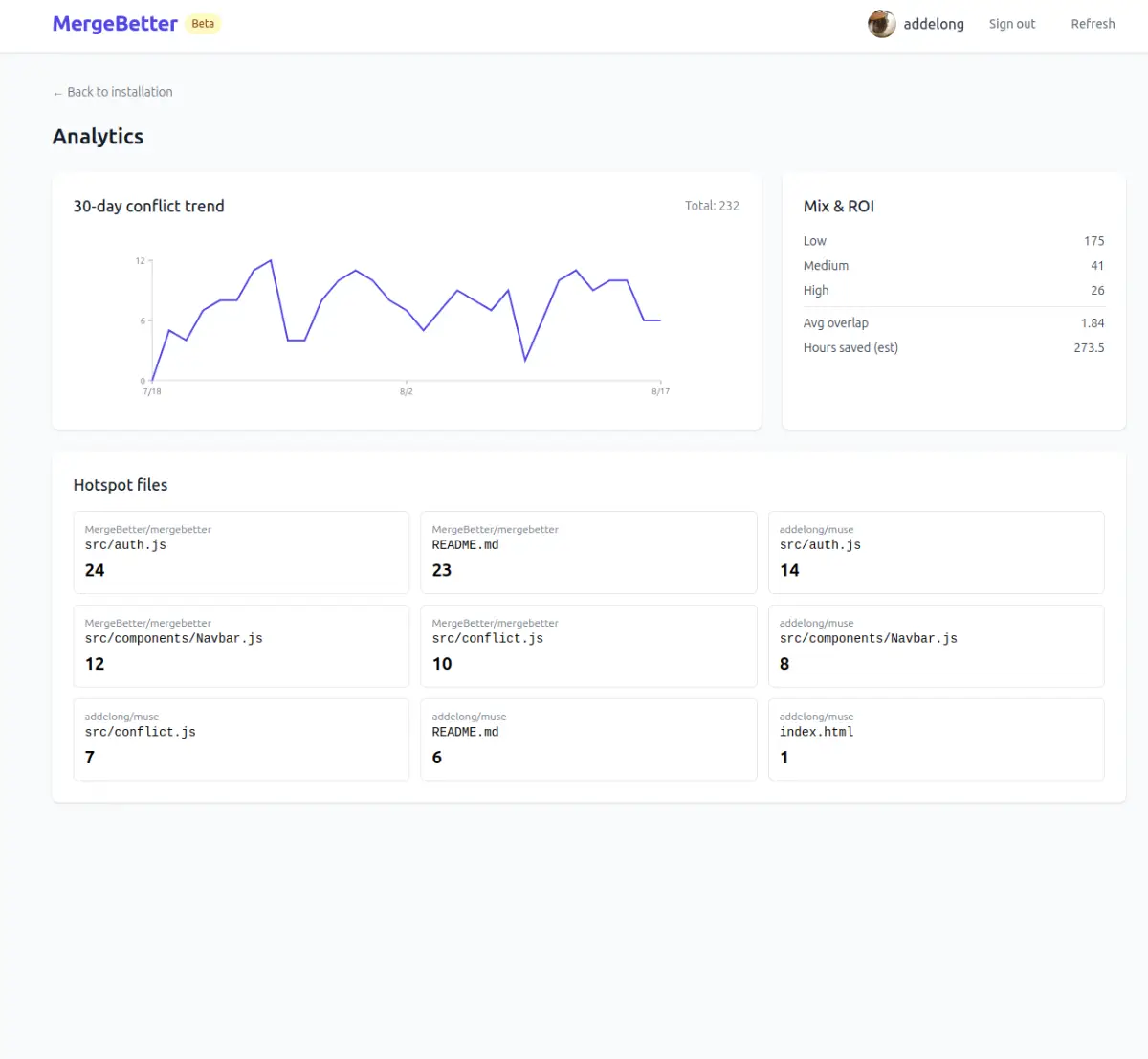Image resolution: width=1148 pixels, height=1059 pixels.
Task: Go back to installation page
Action: 113,92
